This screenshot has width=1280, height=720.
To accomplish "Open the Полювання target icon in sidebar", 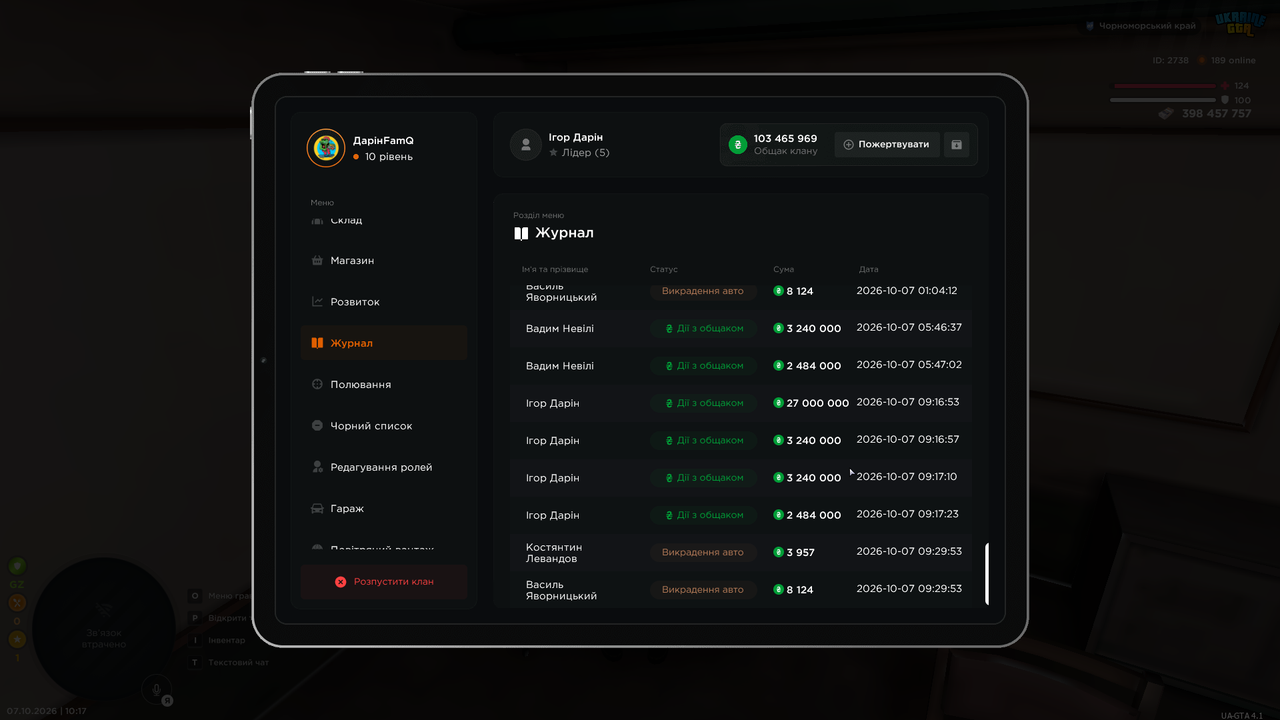I will tap(317, 384).
